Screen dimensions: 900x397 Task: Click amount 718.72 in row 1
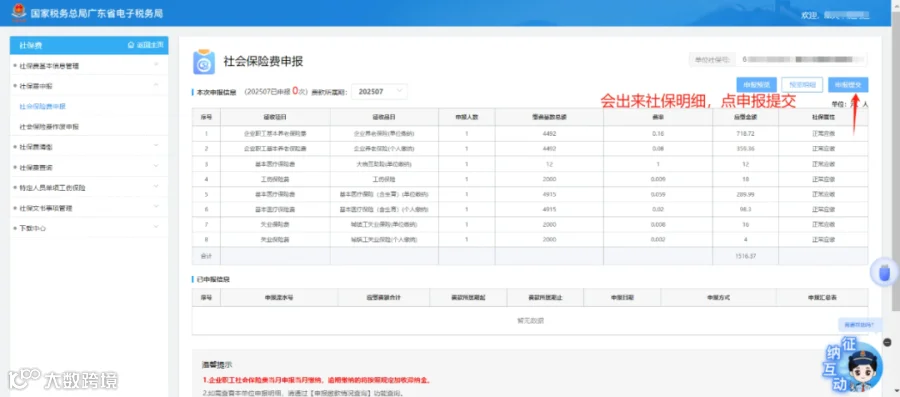745,134
